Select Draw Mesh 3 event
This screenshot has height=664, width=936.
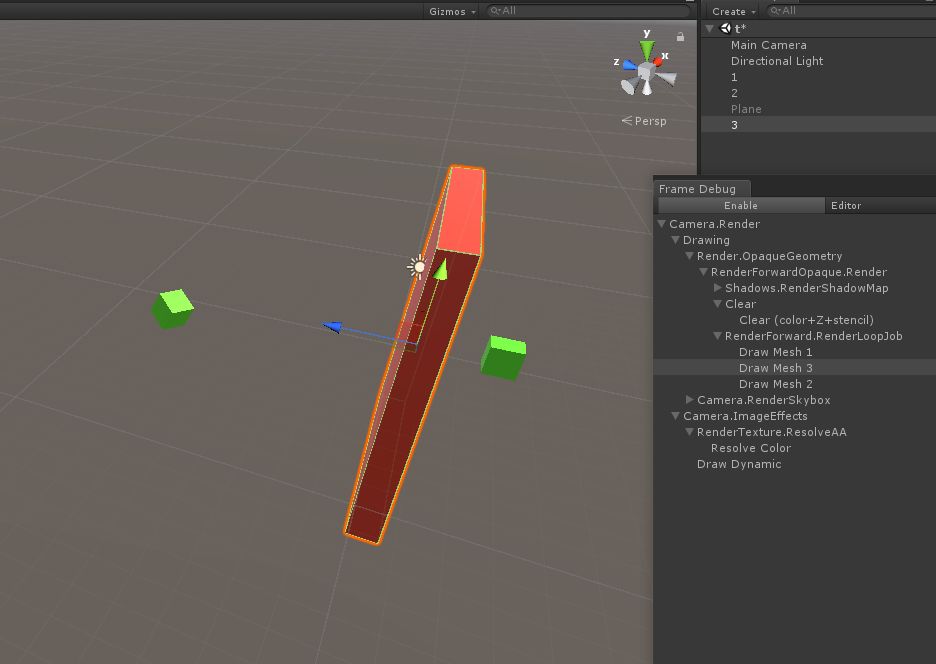click(x=775, y=368)
